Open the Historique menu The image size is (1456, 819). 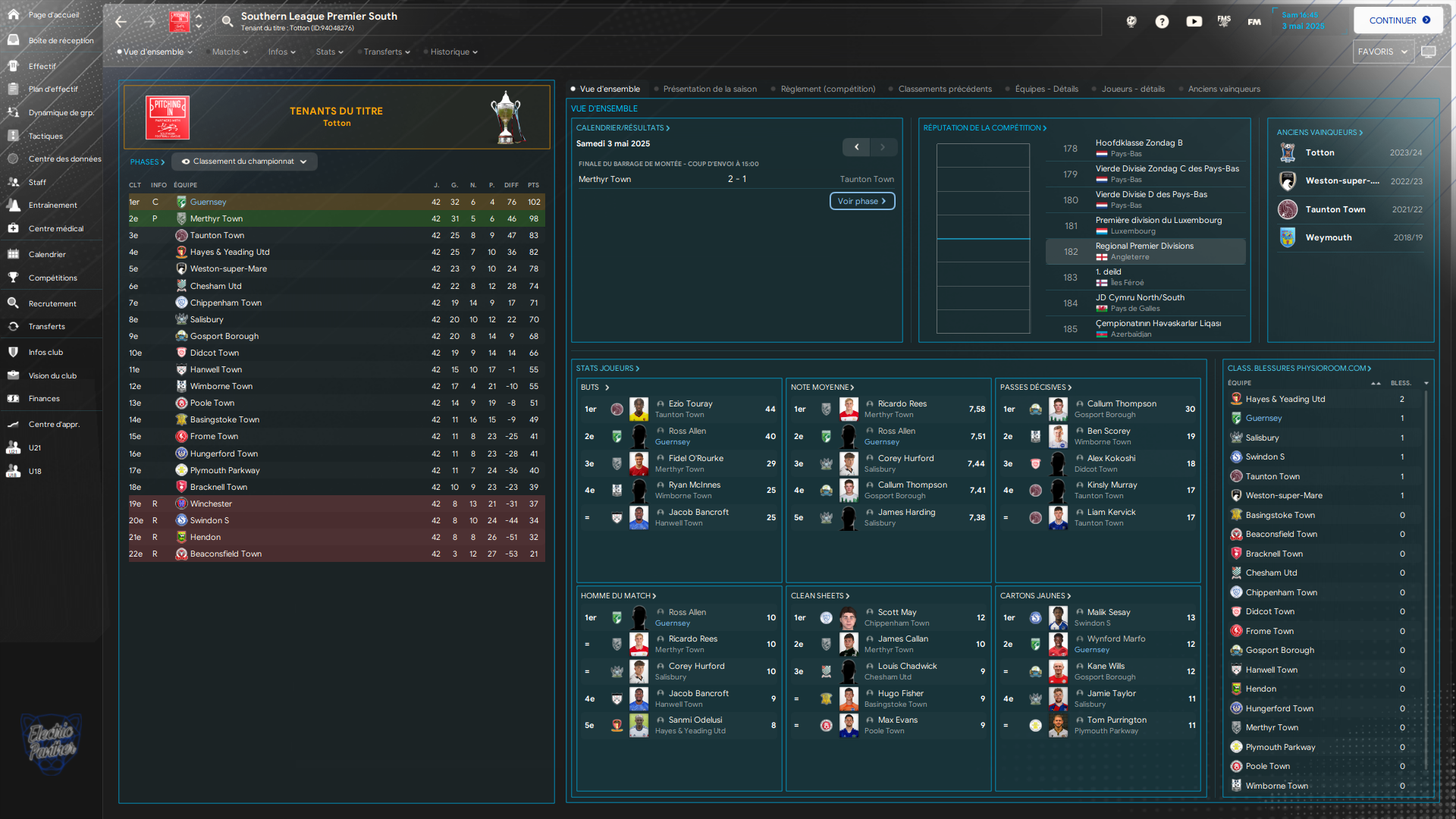453,52
